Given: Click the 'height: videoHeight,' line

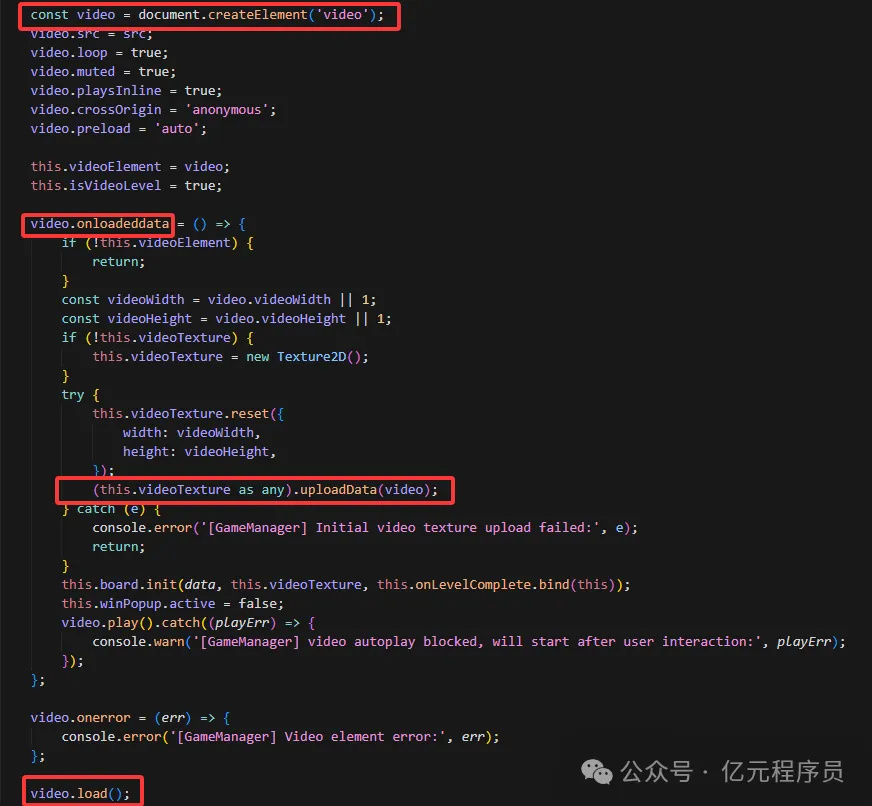Looking at the screenshot, I should [x=199, y=452].
